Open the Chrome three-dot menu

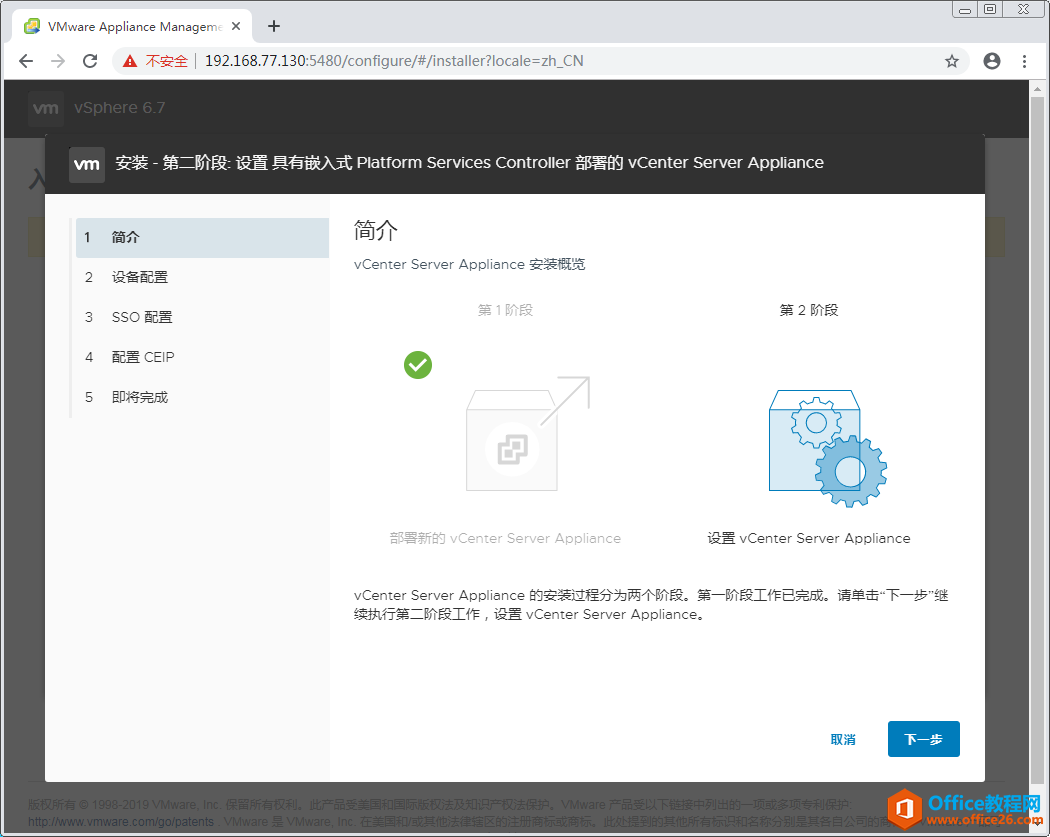coord(1024,61)
